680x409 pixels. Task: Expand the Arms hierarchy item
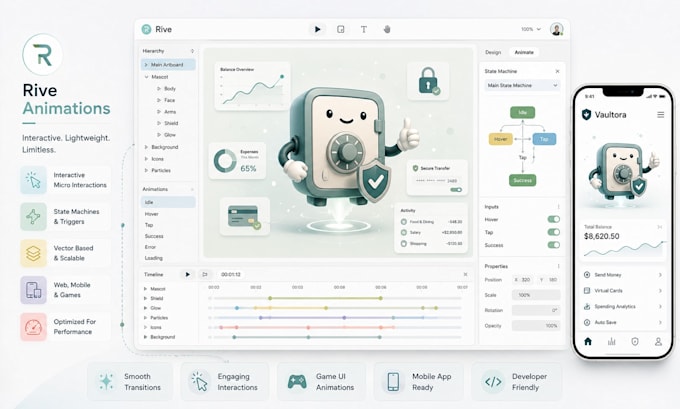click(159, 111)
